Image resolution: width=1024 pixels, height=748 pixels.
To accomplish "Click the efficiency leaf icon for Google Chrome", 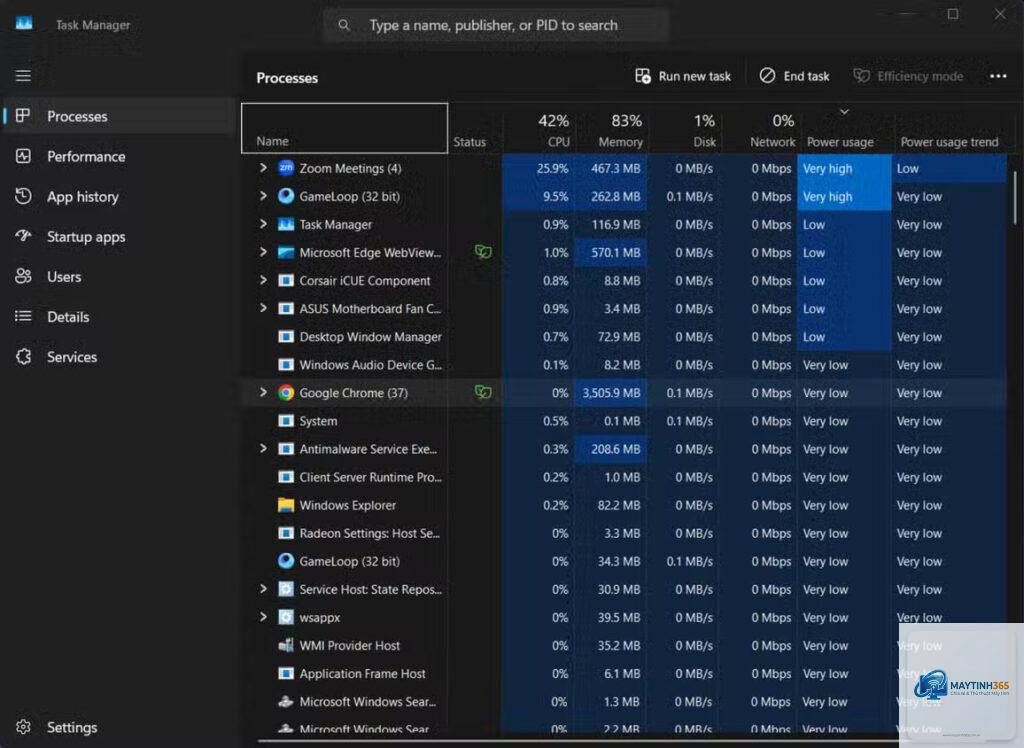I will click(483, 392).
